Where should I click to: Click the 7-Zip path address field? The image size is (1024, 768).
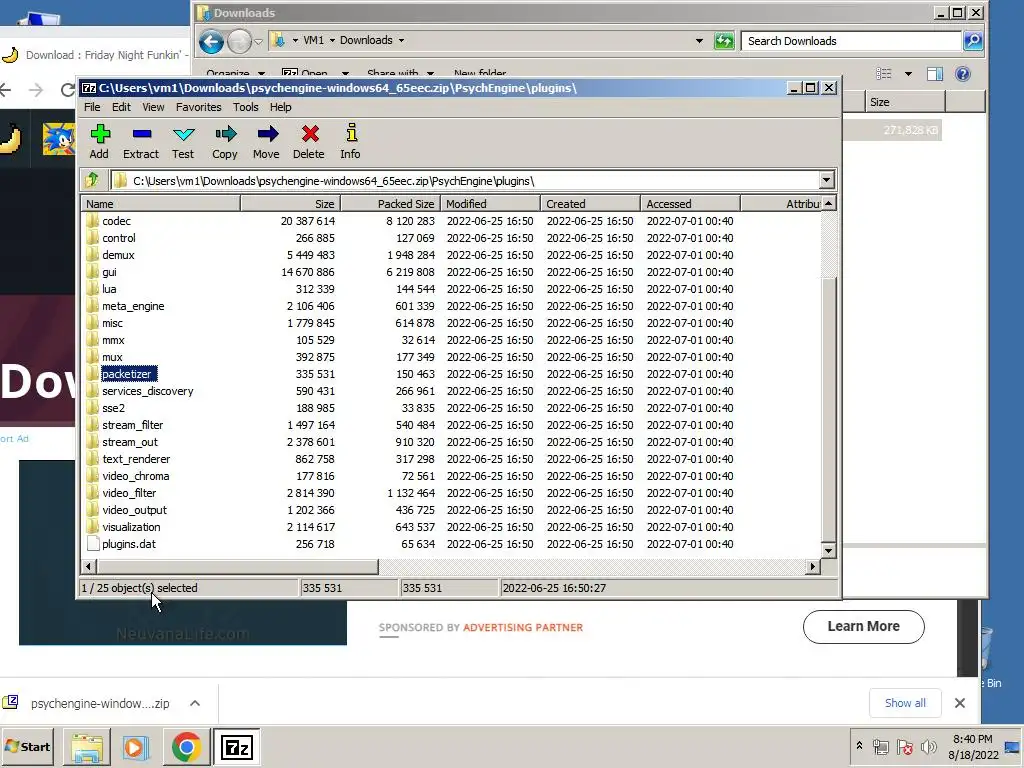coord(464,181)
